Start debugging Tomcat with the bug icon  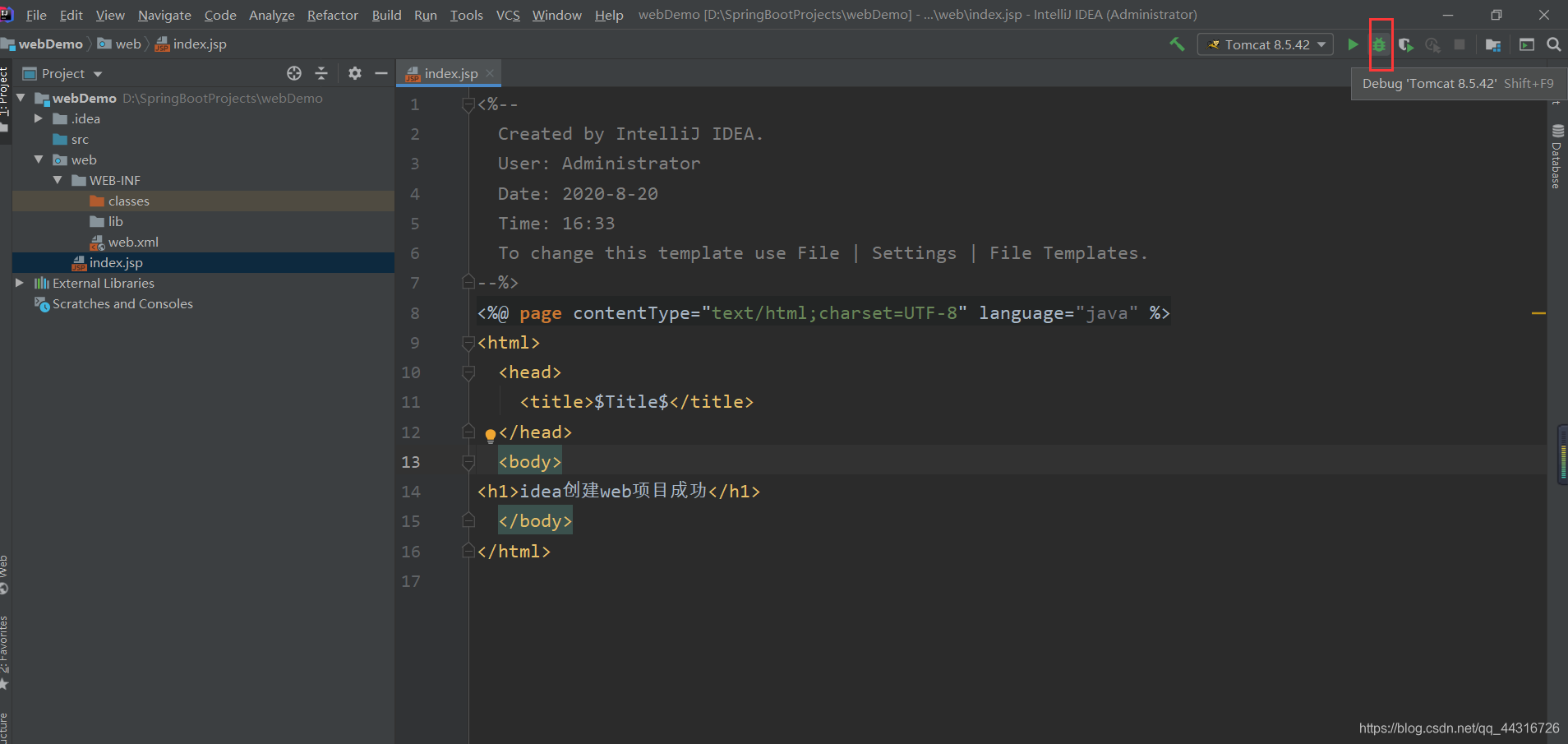tap(1380, 44)
